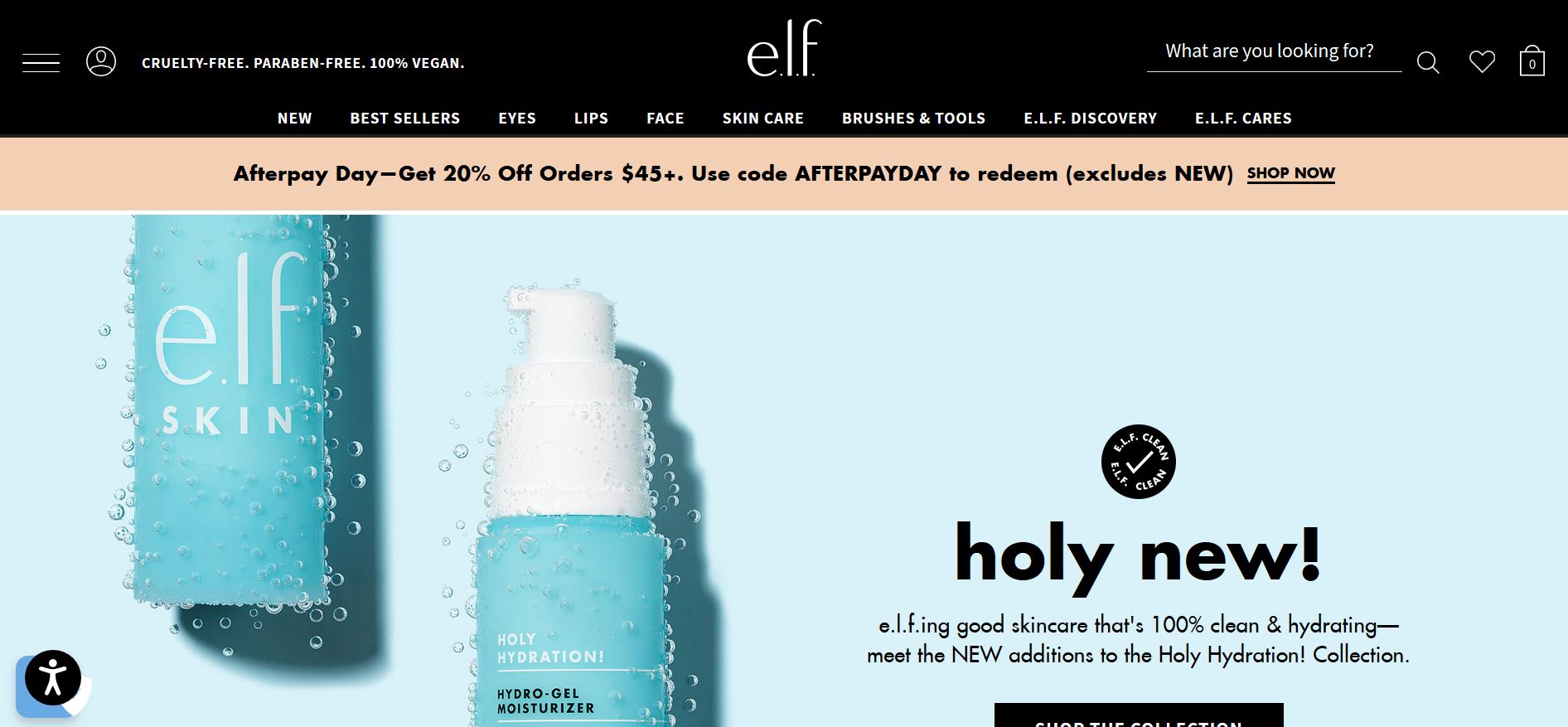Open the hamburger navigation menu
The height and width of the screenshot is (727, 1568).
pos(41,63)
